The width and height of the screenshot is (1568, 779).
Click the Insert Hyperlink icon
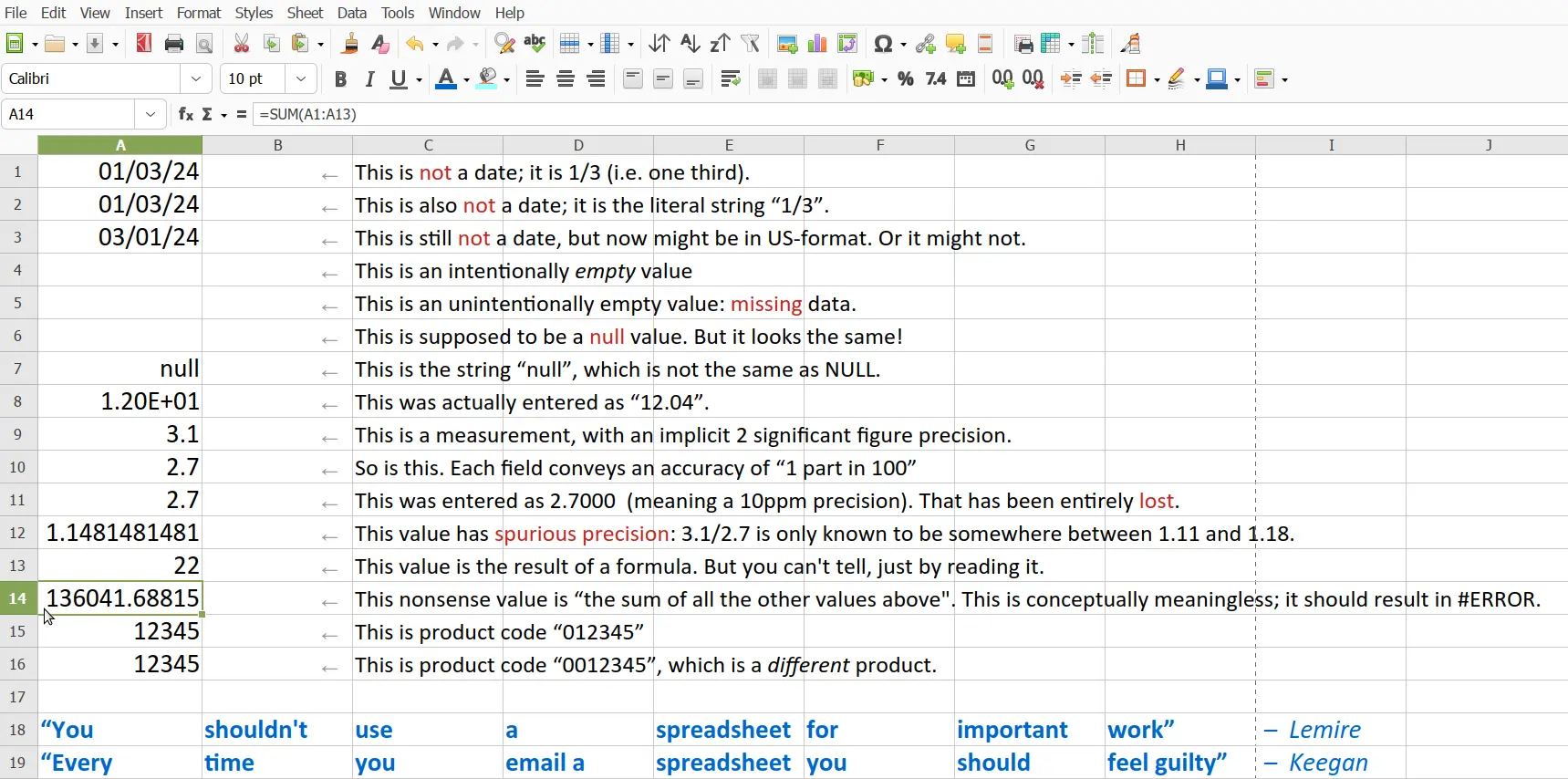(x=926, y=43)
